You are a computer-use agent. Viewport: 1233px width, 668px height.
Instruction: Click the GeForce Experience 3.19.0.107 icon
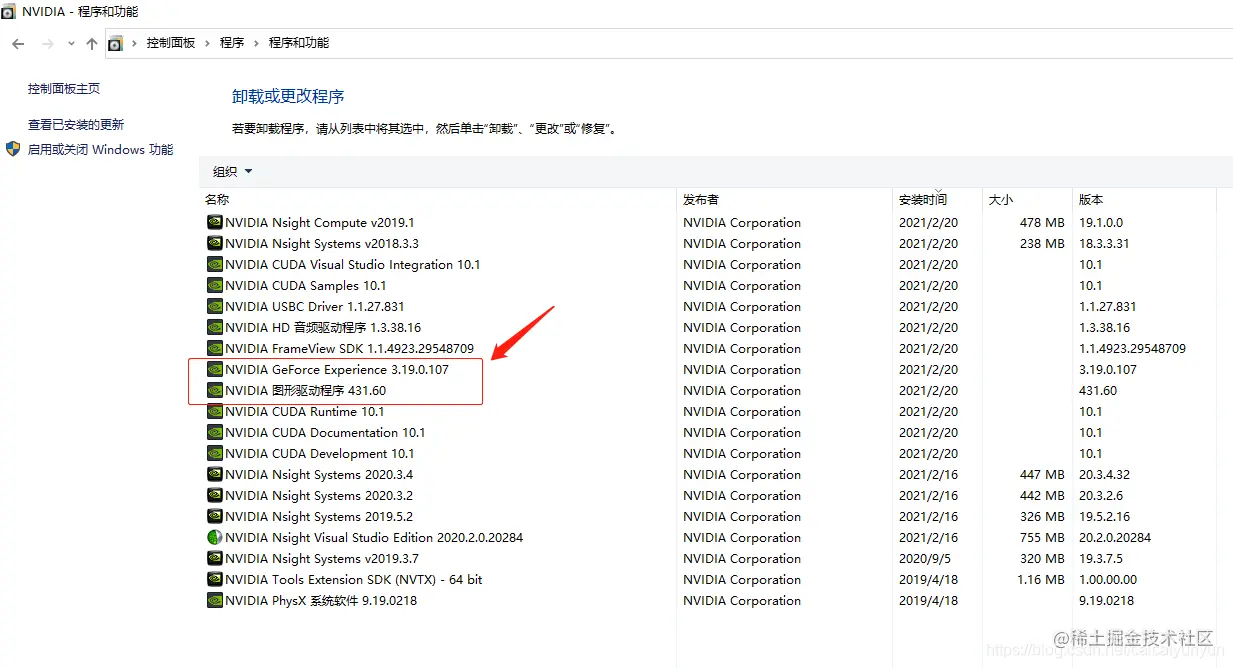(214, 370)
